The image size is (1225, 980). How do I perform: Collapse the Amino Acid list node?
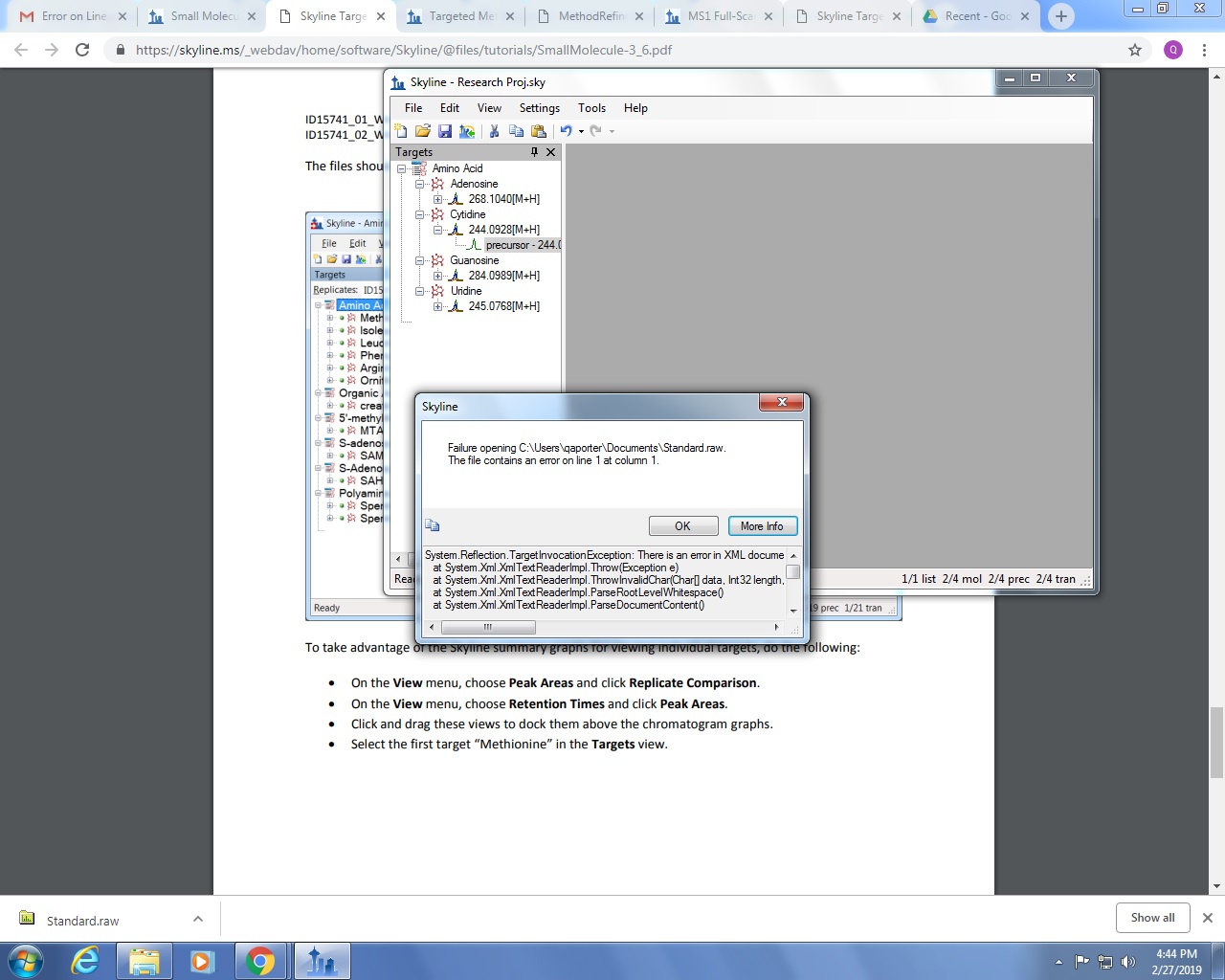(402, 168)
